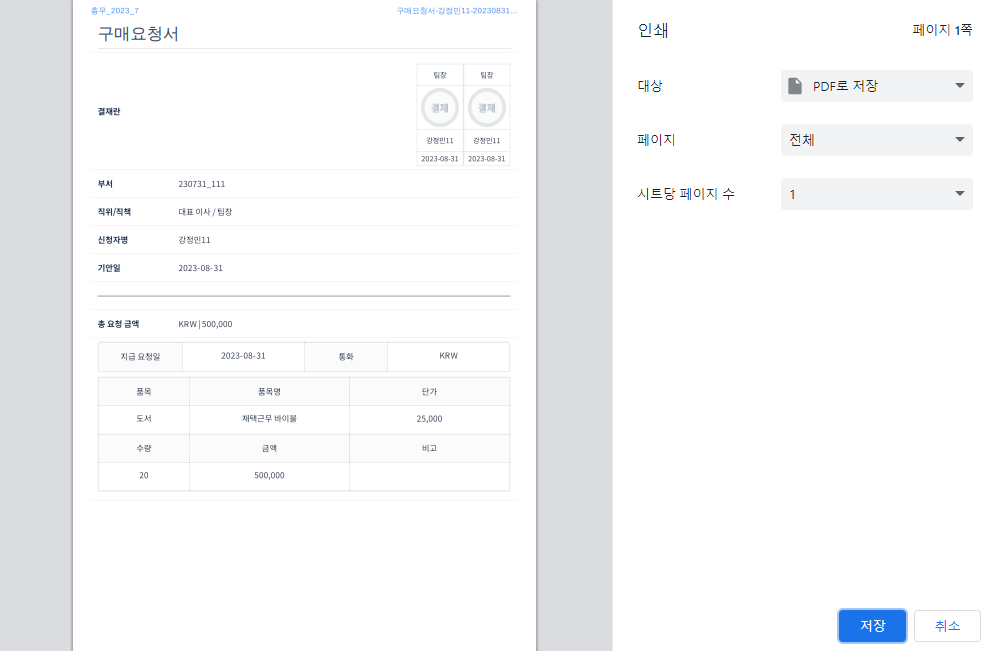Click the amount cell 500,000
The width and height of the screenshot is (992, 651).
pyautogui.click(x=270, y=476)
